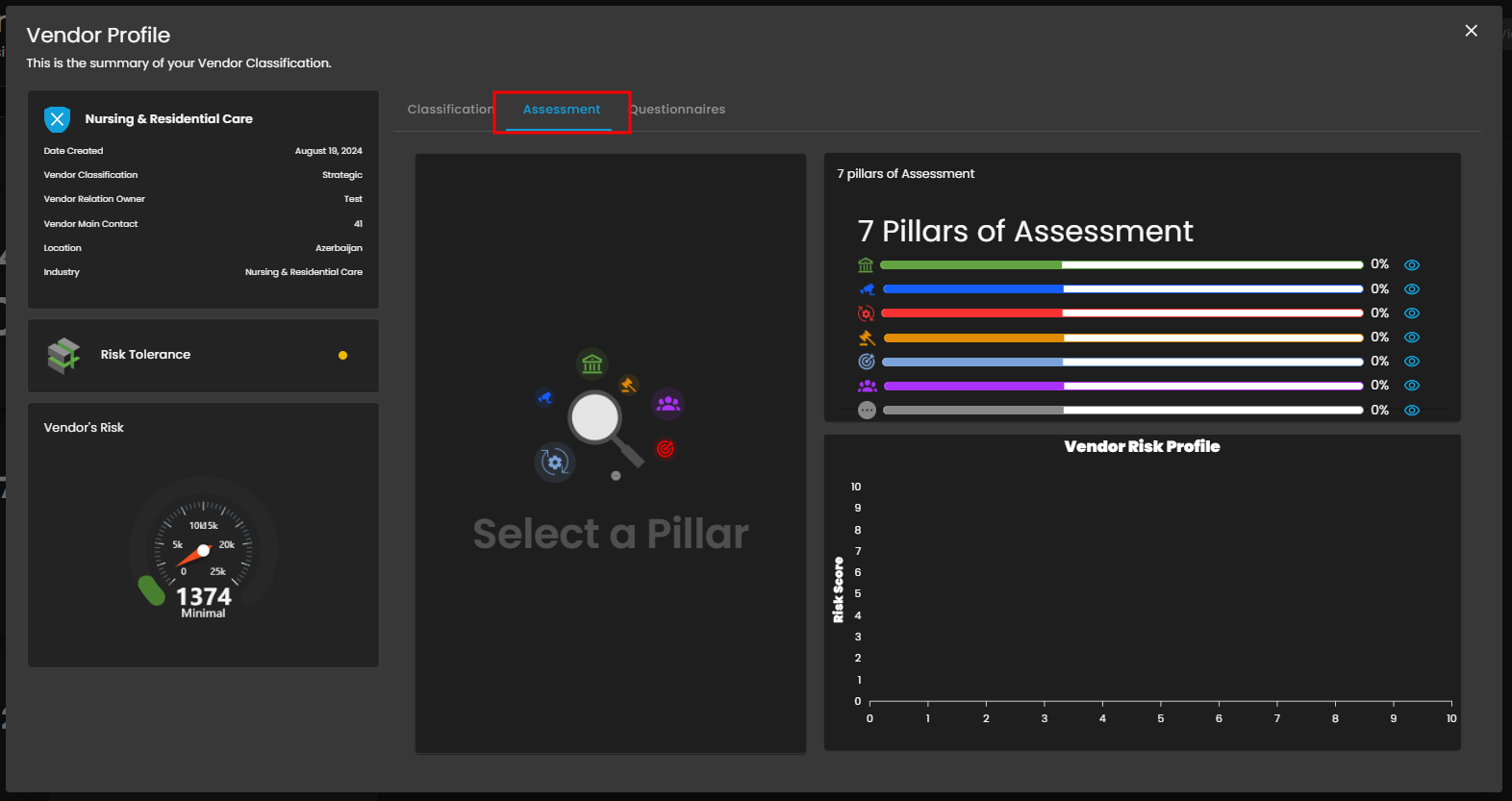Image resolution: width=1512 pixels, height=801 pixels.
Task: Close the Vendor Profile dialog
Action: (x=1471, y=31)
